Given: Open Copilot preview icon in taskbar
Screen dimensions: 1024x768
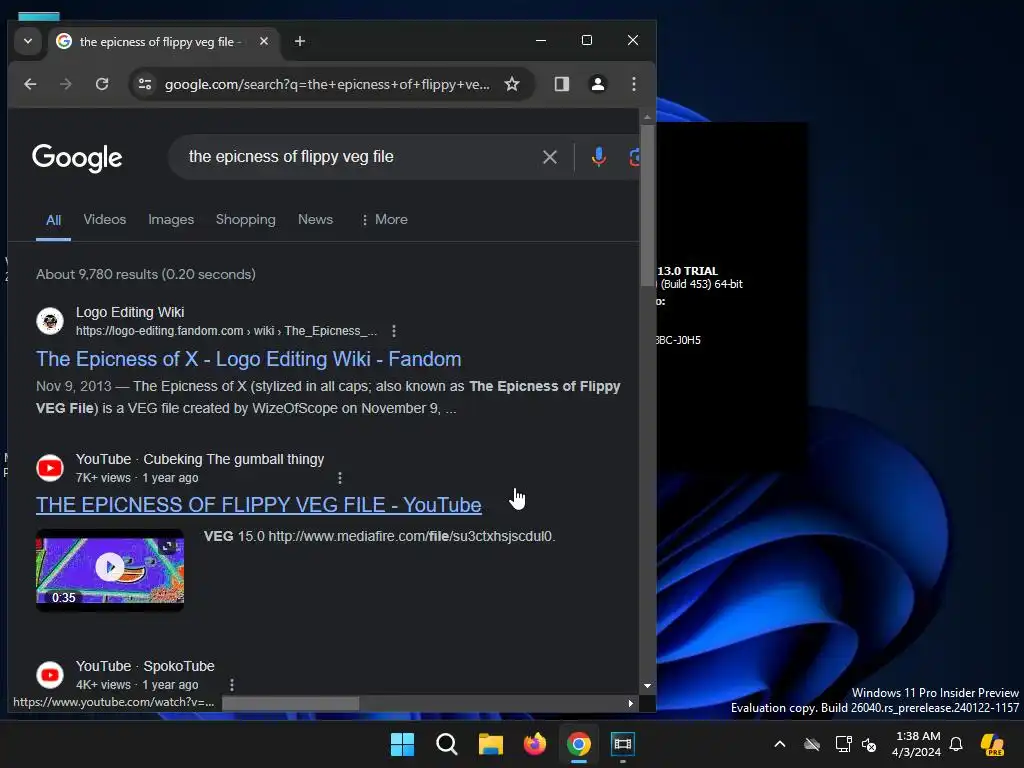Looking at the screenshot, I should [x=992, y=744].
